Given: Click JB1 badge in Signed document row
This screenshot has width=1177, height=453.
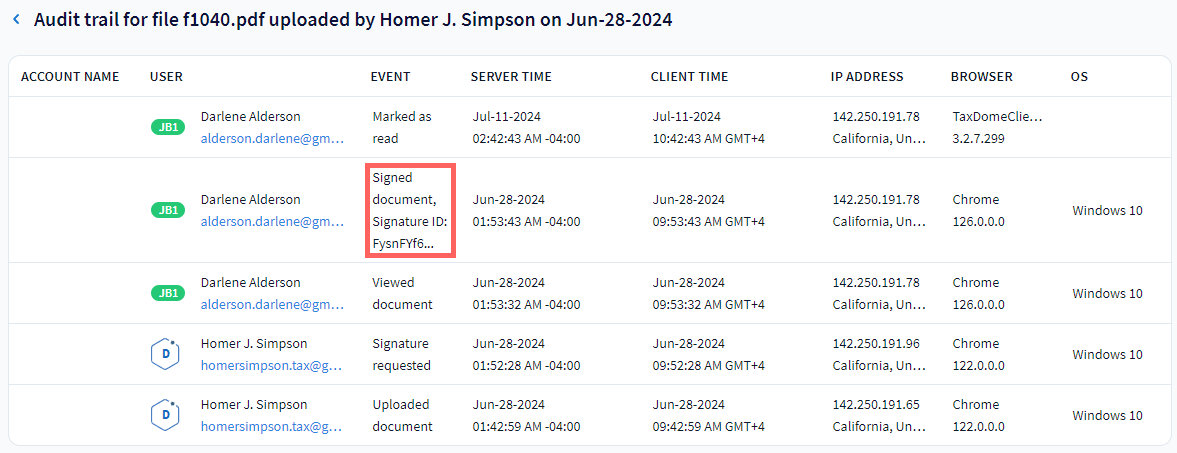Looking at the screenshot, I should click(167, 210).
